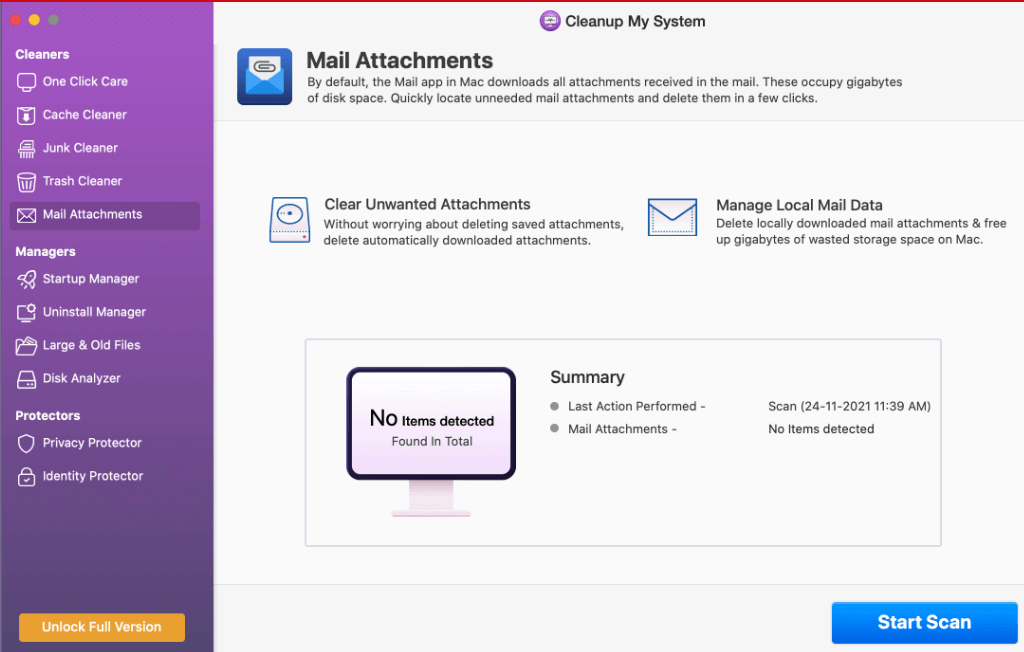Click 'Clear Unwanted Attachments' heading
The width and height of the screenshot is (1024, 652).
(x=427, y=204)
